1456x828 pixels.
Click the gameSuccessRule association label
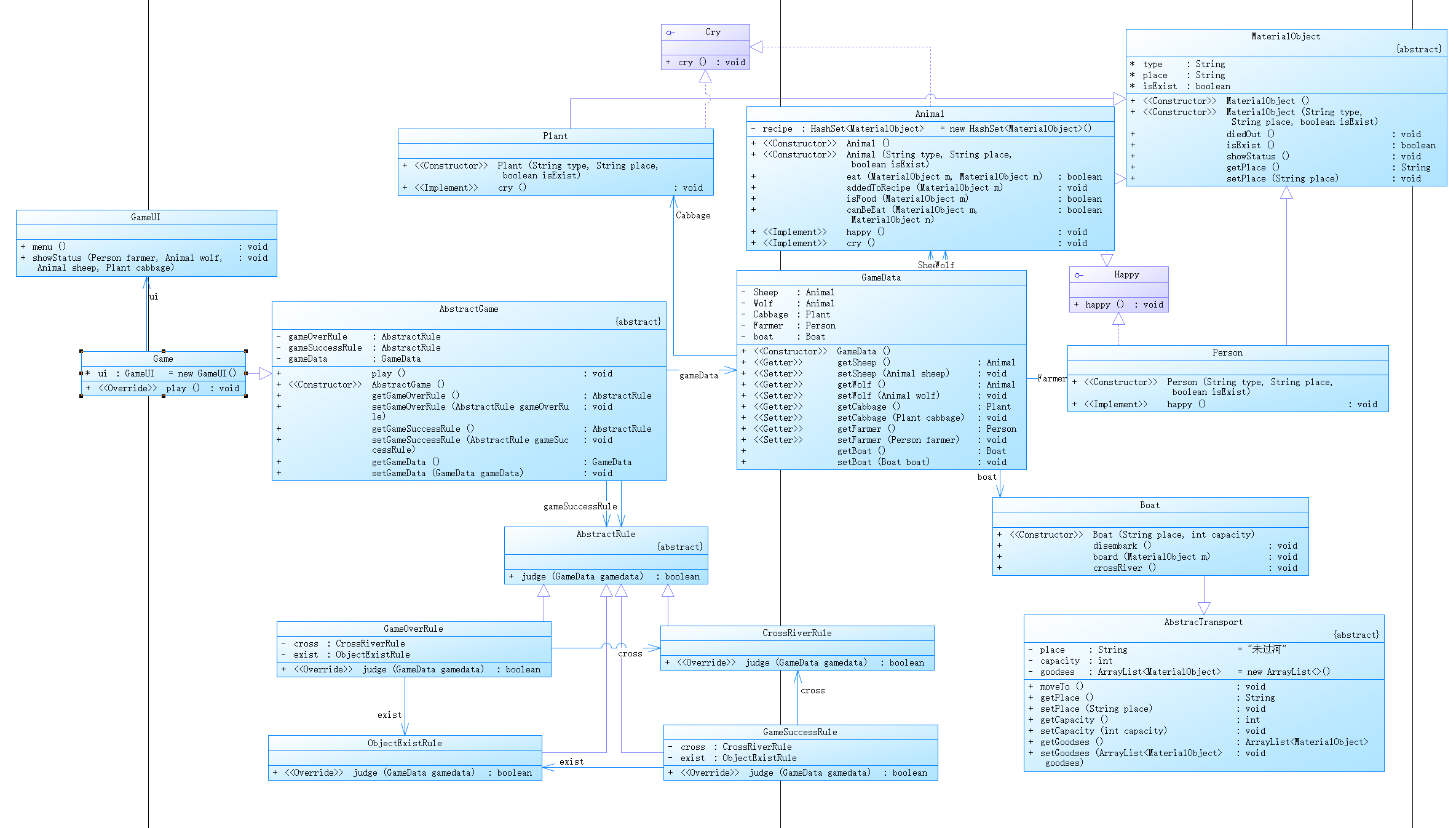point(580,506)
